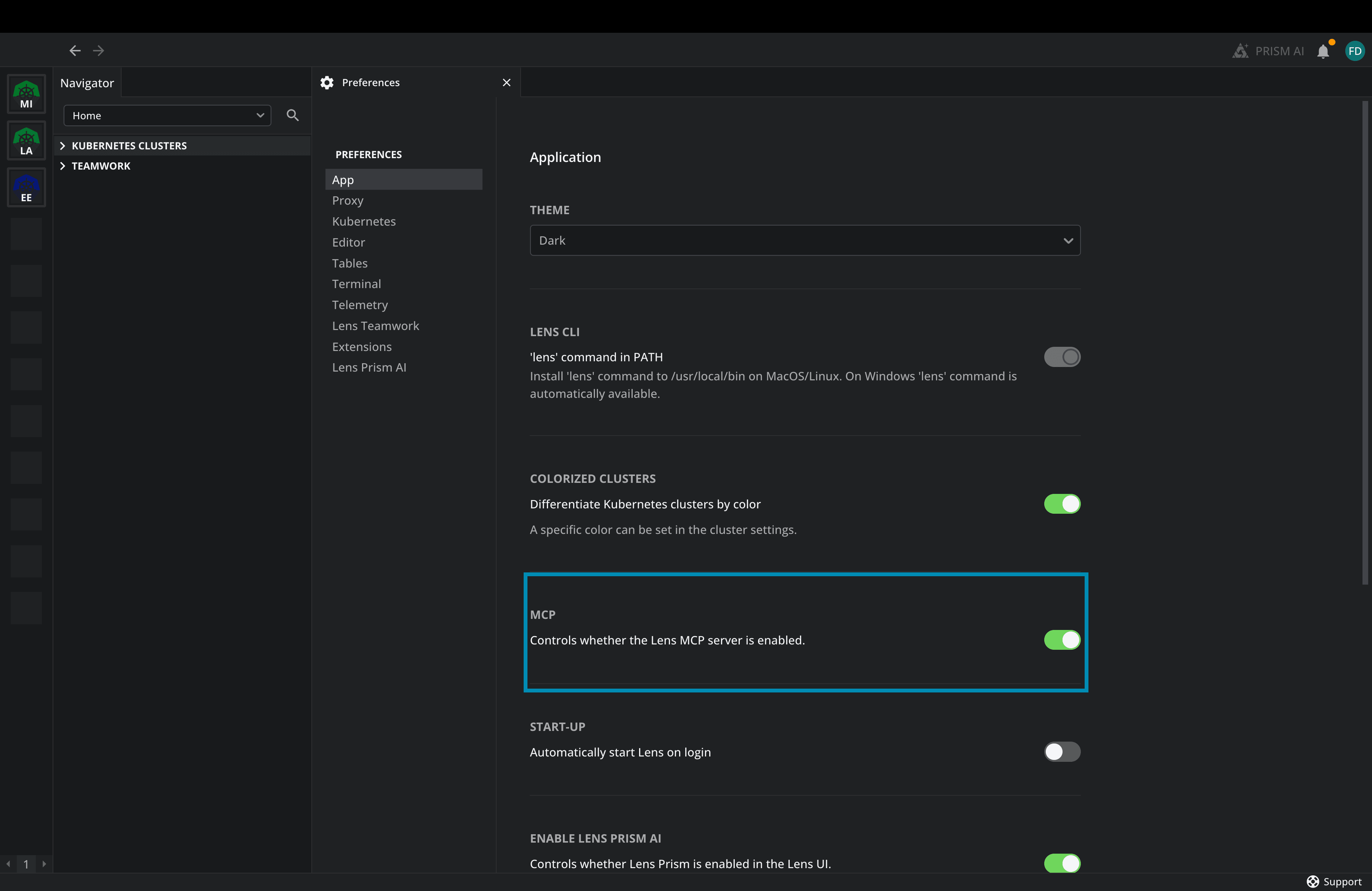The width and height of the screenshot is (1372, 891).
Task: Click the back navigation arrow
Action: click(x=74, y=50)
